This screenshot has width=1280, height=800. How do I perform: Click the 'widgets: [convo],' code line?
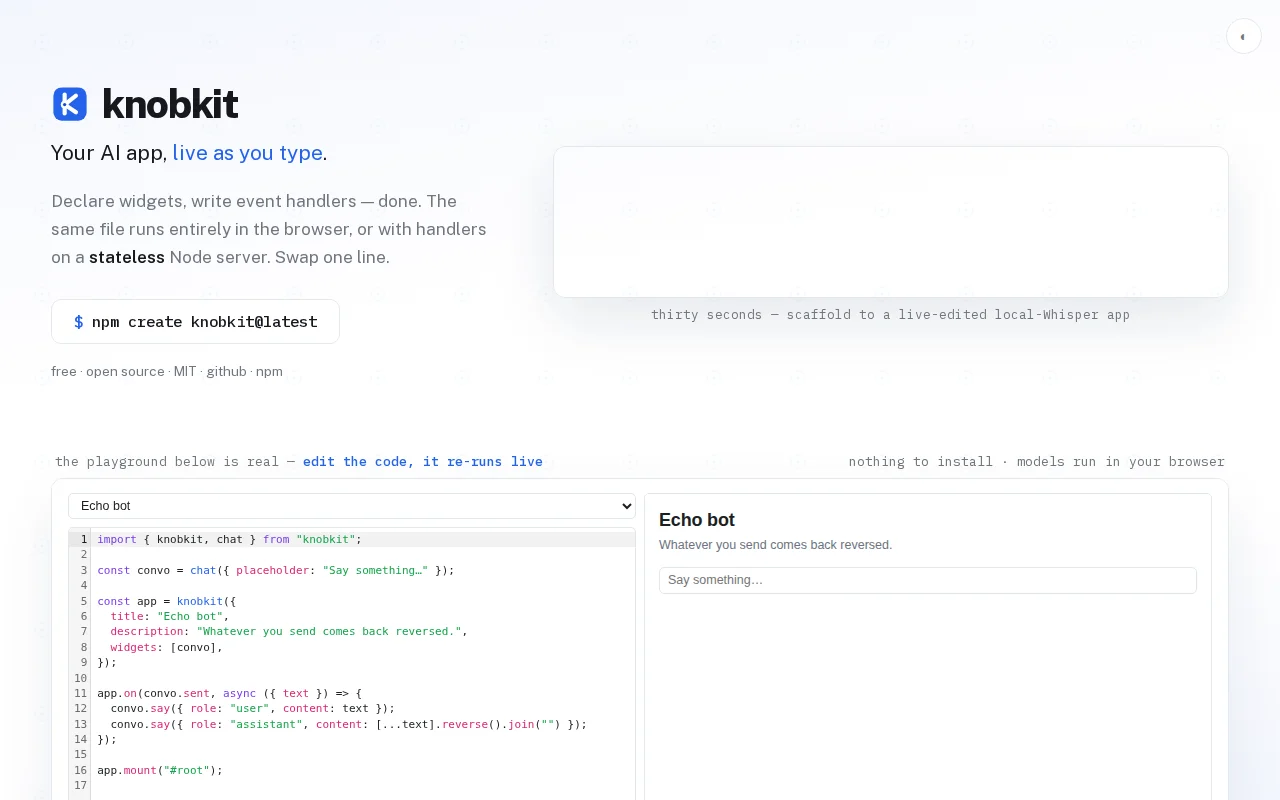[x=166, y=647]
